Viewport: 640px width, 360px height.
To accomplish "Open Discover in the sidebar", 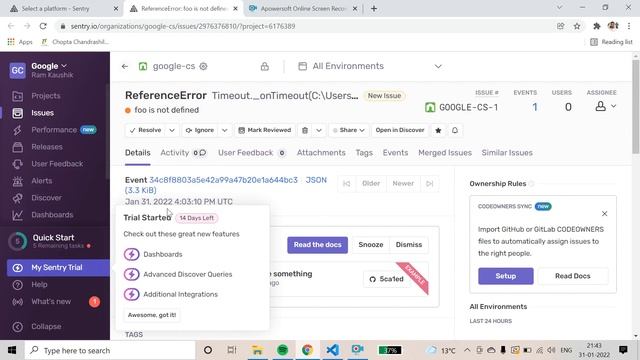I will (x=47, y=198).
